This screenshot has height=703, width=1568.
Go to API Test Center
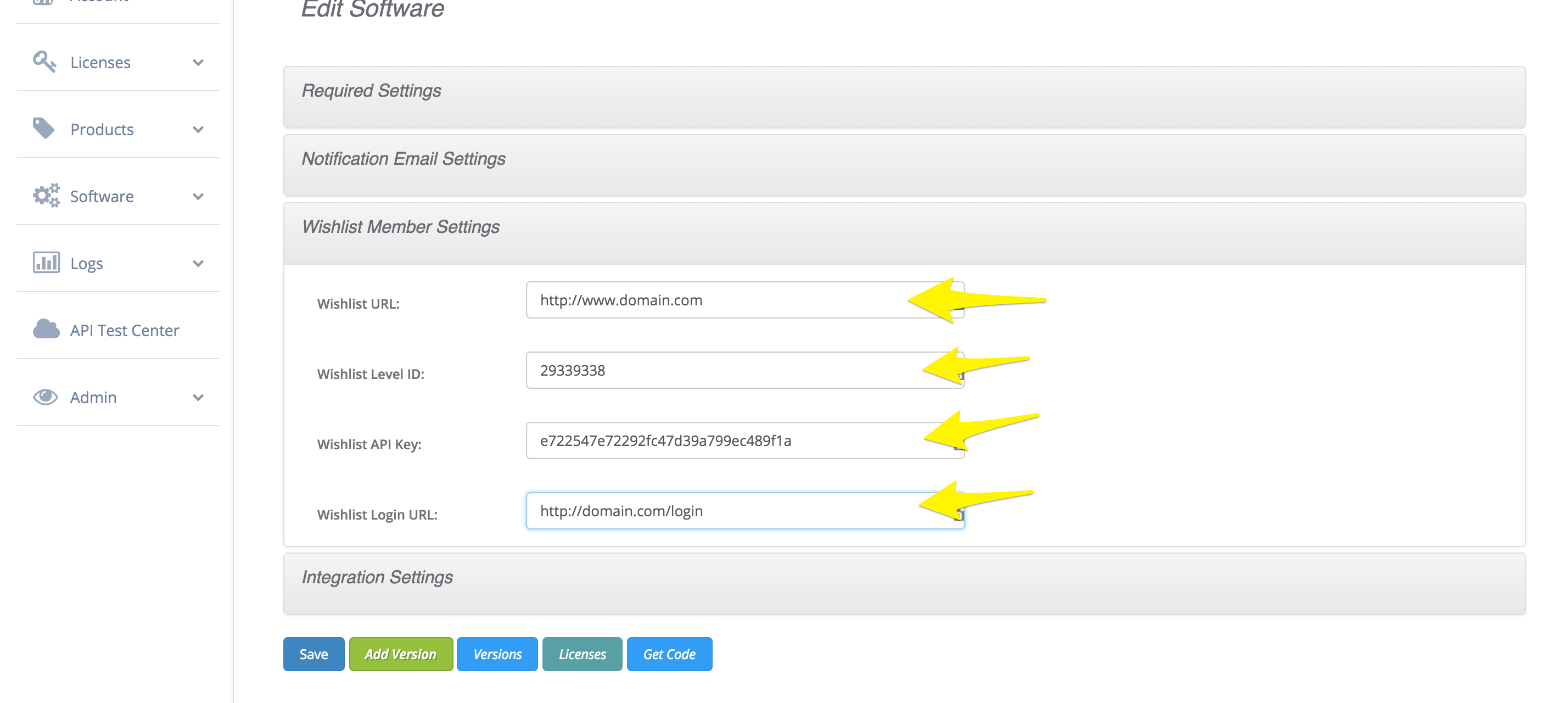[118, 331]
